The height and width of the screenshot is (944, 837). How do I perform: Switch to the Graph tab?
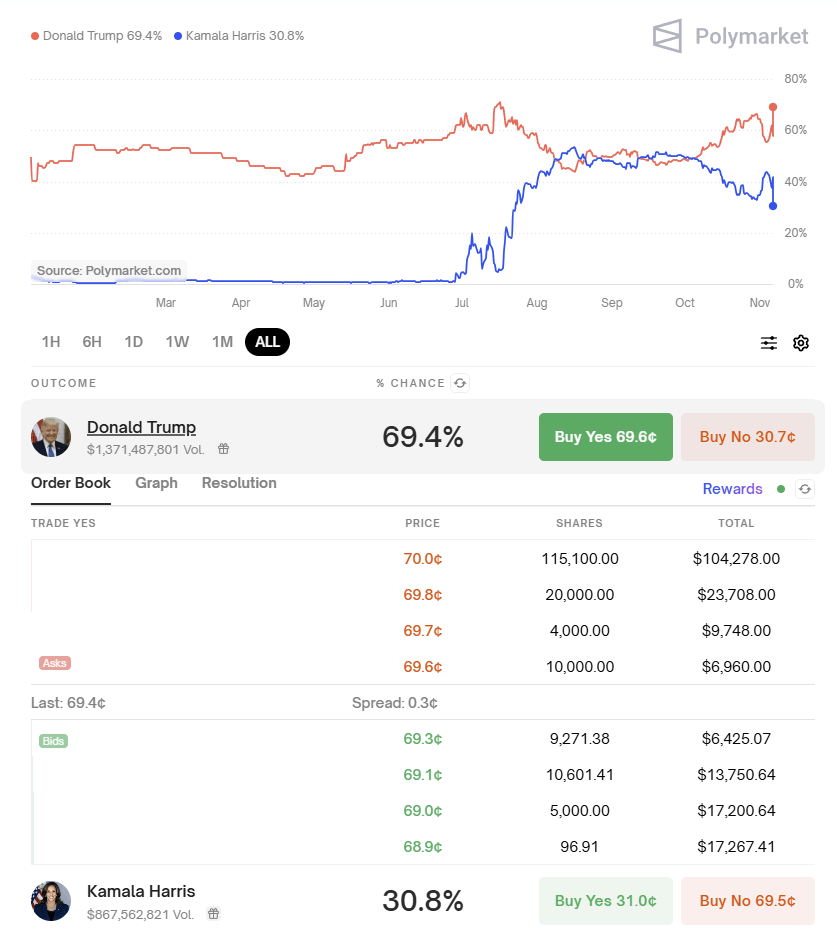tap(157, 483)
